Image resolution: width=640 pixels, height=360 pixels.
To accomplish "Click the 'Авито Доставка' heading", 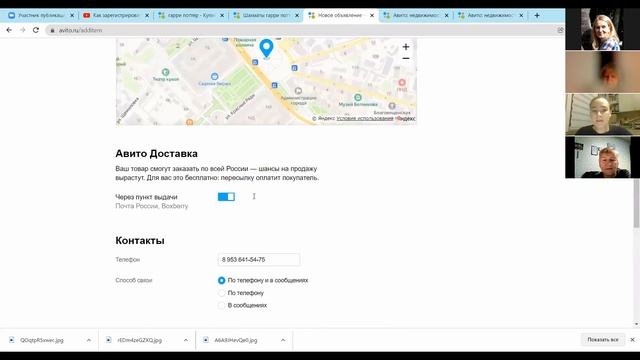I will tap(156, 153).
